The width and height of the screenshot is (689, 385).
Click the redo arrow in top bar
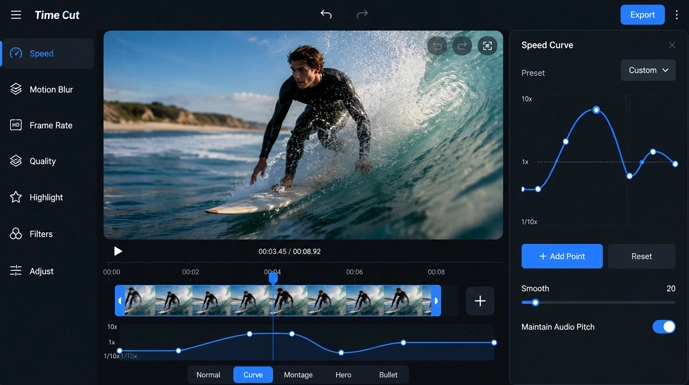tap(362, 15)
